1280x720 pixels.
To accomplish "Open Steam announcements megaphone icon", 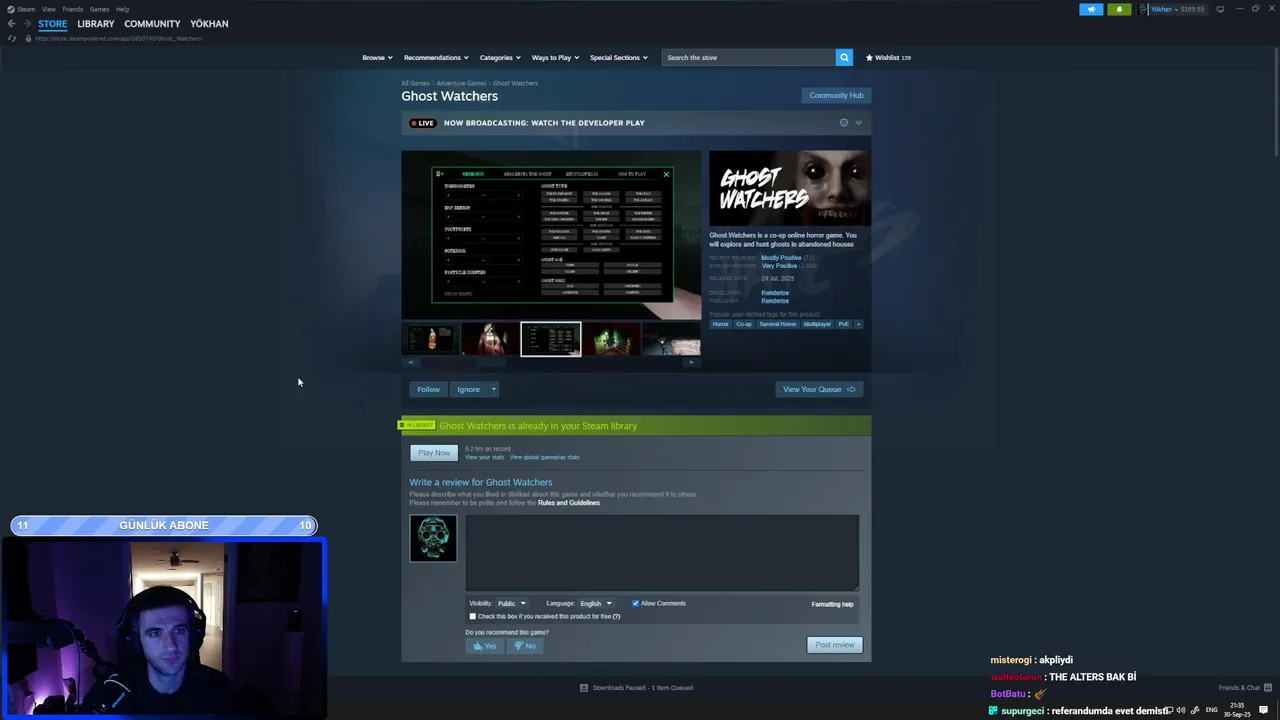I will [1091, 9].
